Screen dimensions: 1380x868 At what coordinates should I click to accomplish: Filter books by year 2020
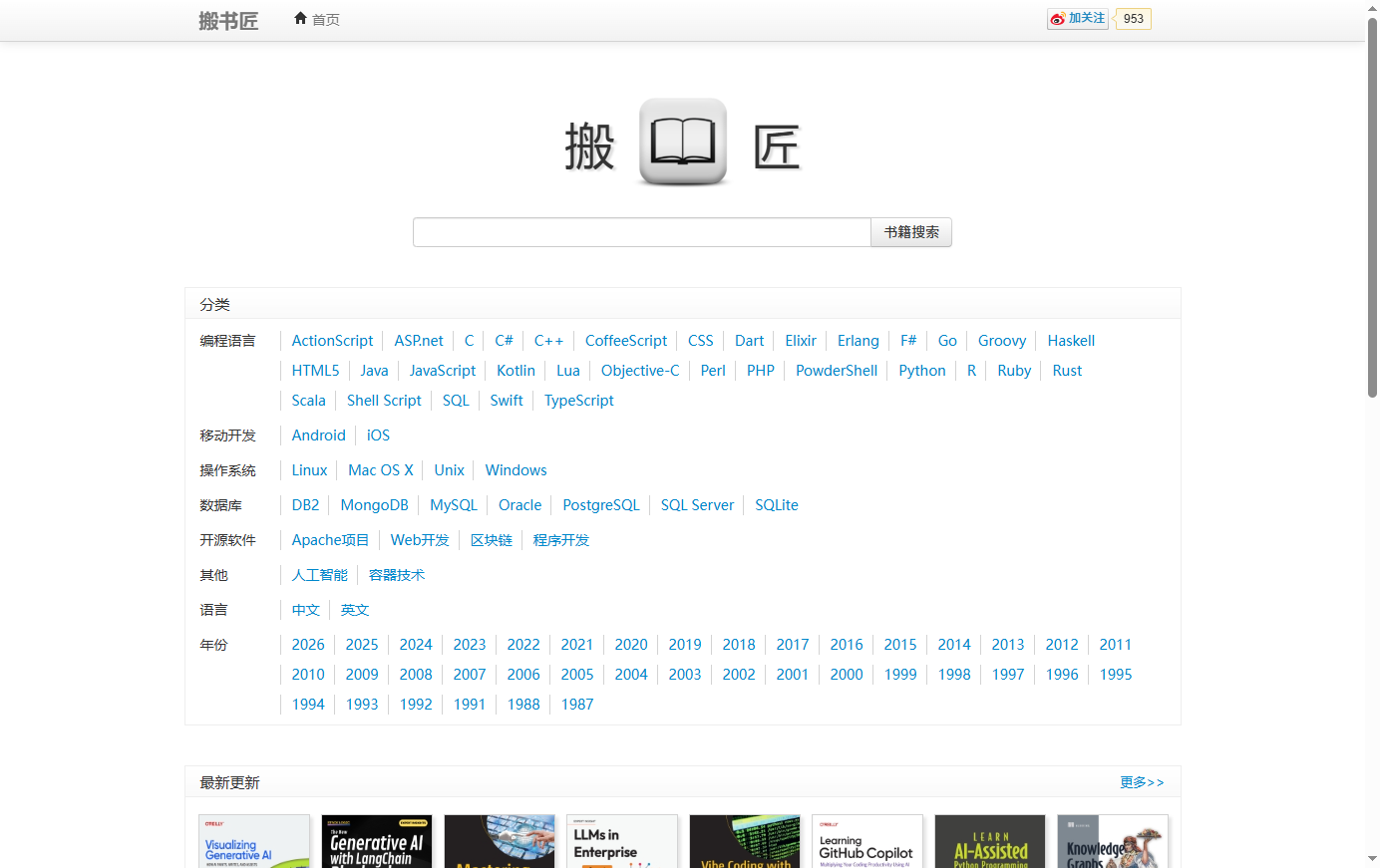(x=631, y=645)
